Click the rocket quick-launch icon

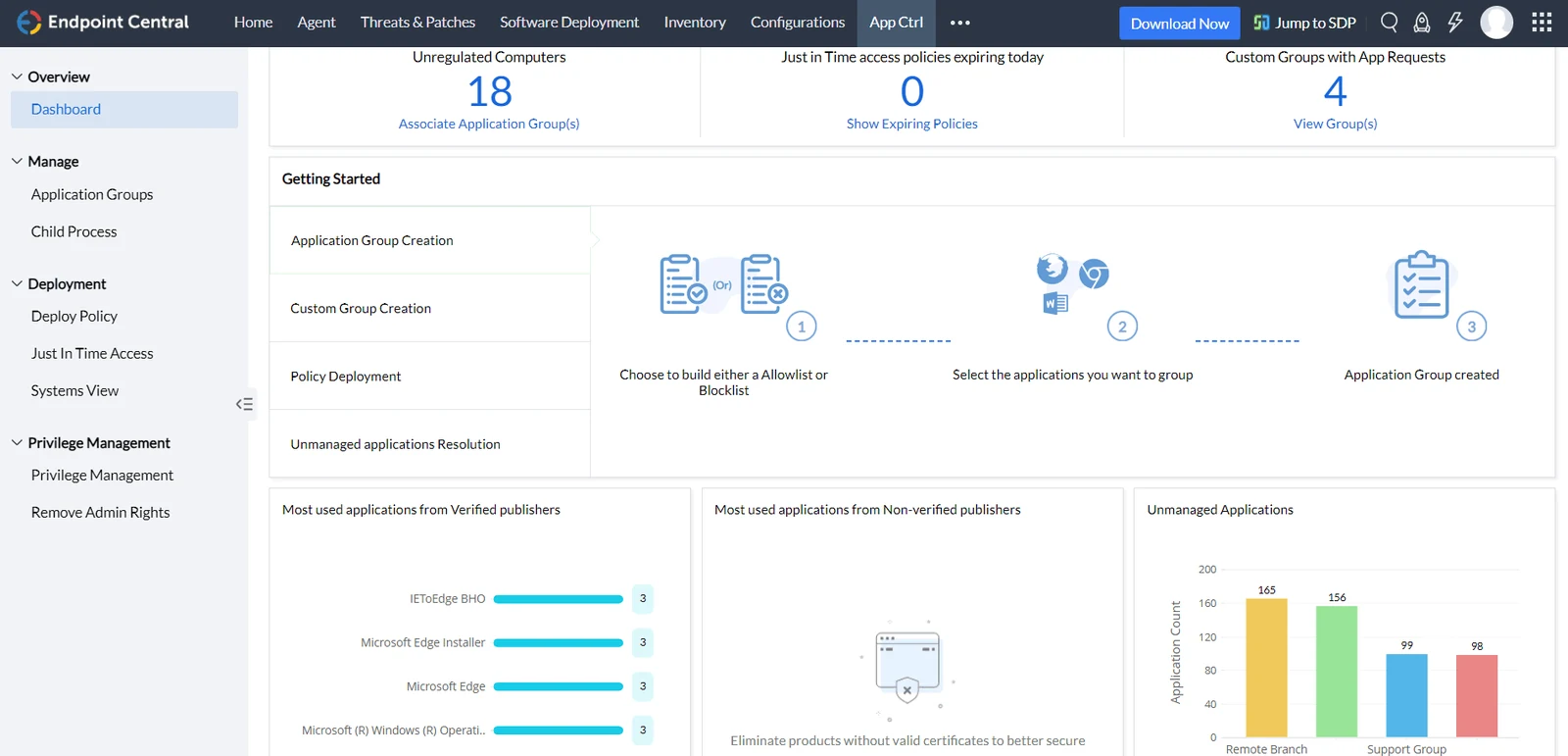point(1422,22)
